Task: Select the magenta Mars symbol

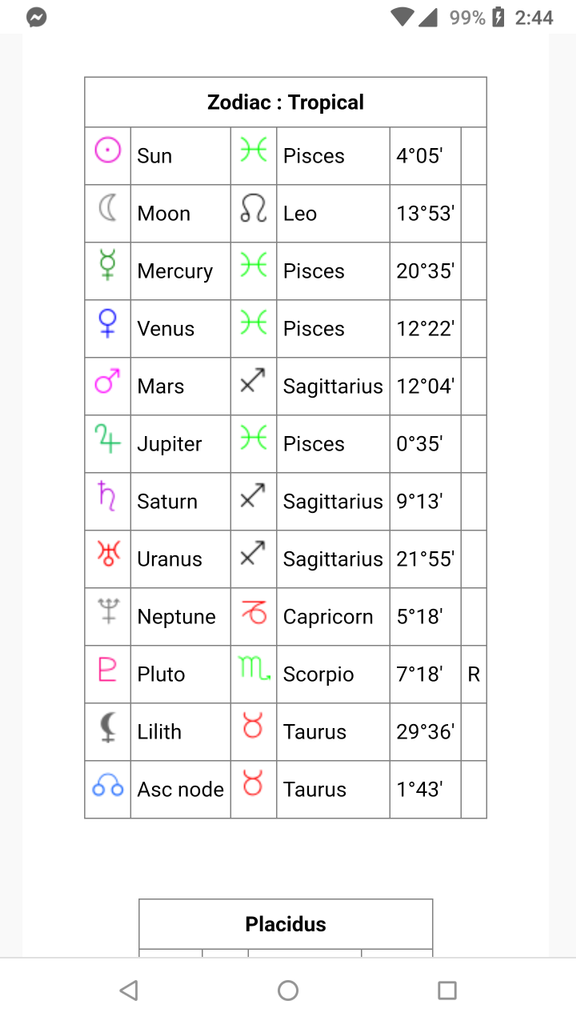Action: [x=108, y=381]
